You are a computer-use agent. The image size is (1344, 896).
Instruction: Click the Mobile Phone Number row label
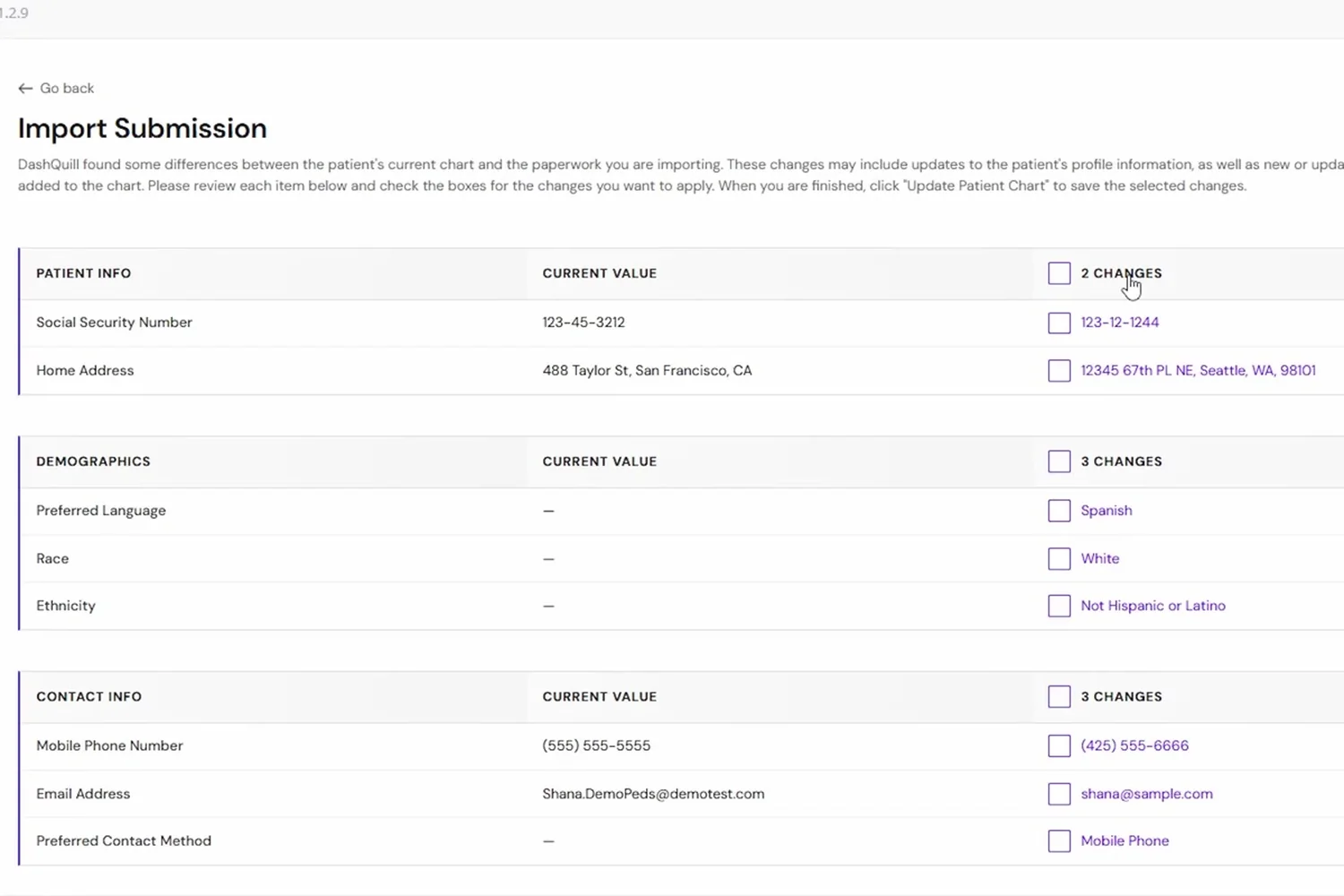(x=109, y=746)
